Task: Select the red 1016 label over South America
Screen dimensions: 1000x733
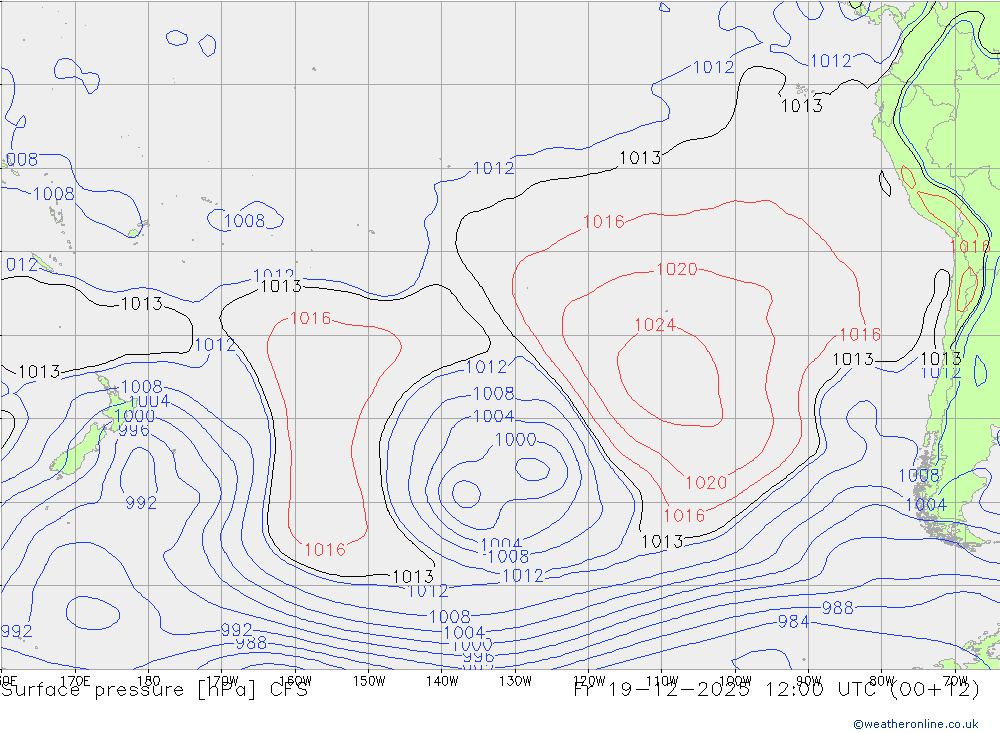Action: click(x=969, y=246)
